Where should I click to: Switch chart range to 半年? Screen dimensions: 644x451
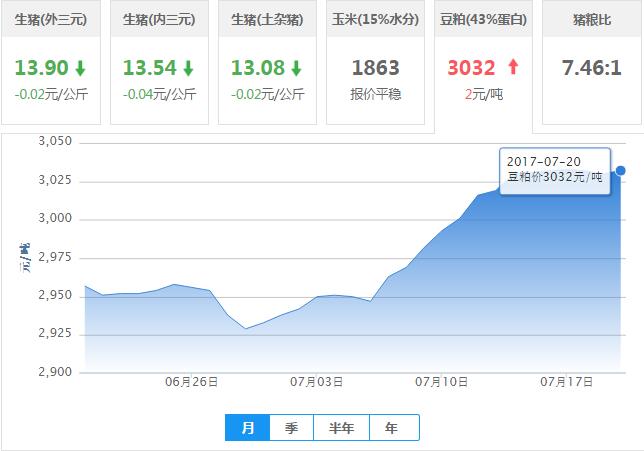(x=341, y=428)
